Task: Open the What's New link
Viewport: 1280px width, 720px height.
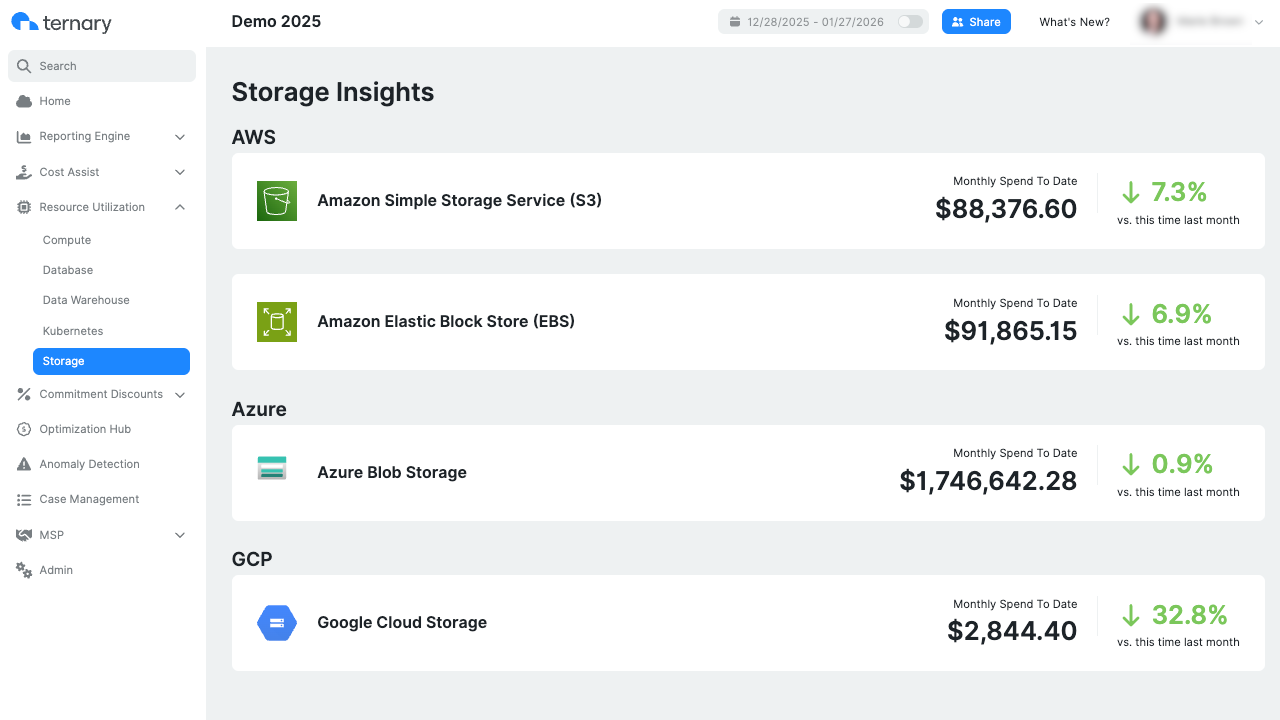Action: (1074, 21)
